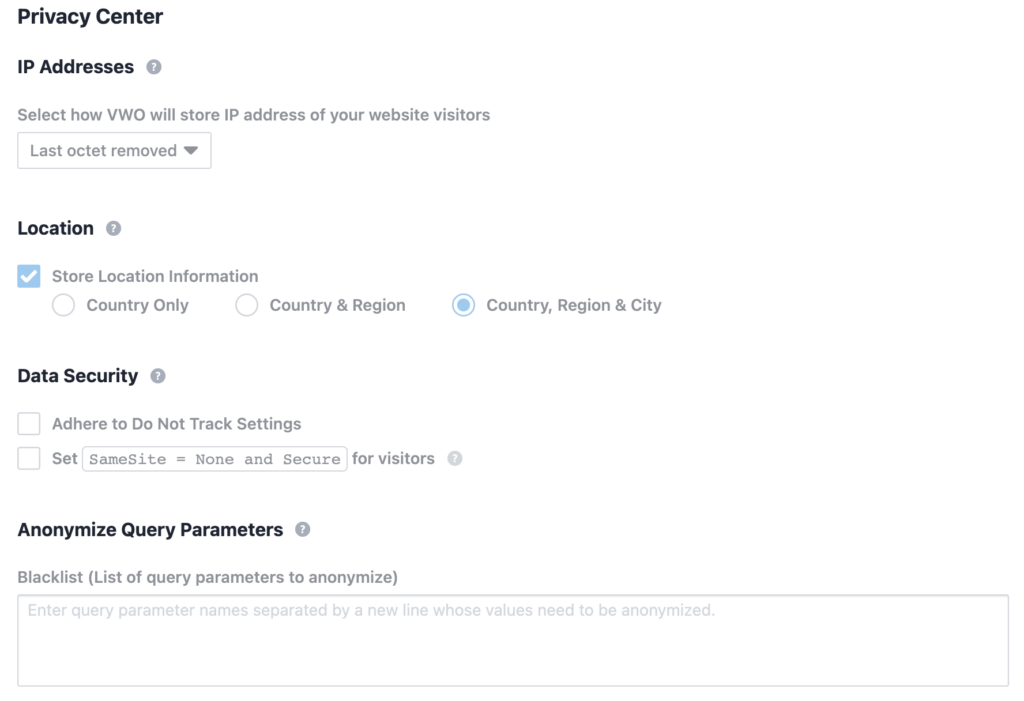This screenshot has height=701, width=1024.
Task: Click the Blacklist field label text
Action: tap(207, 577)
